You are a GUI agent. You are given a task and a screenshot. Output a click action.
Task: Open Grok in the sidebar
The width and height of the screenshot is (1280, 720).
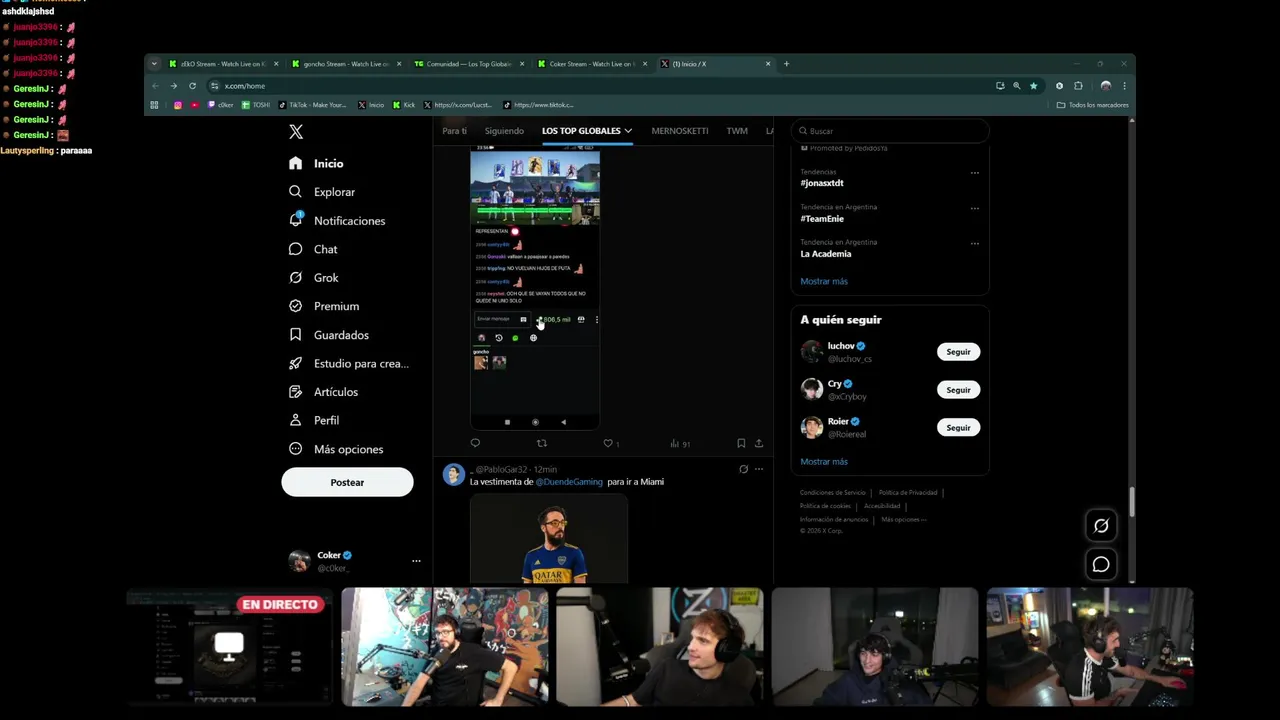(x=313, y=278)
